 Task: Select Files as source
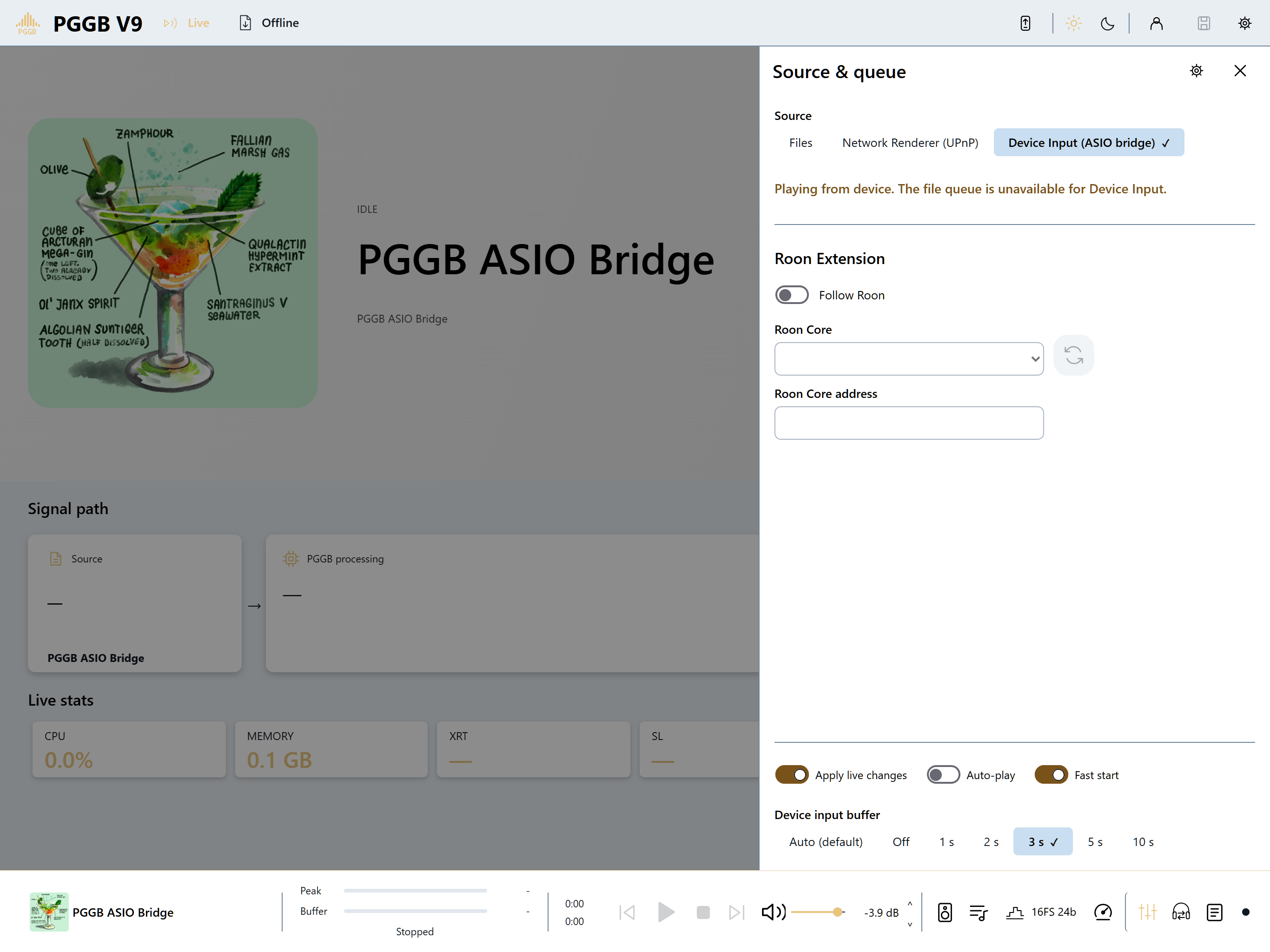(800, 142)
